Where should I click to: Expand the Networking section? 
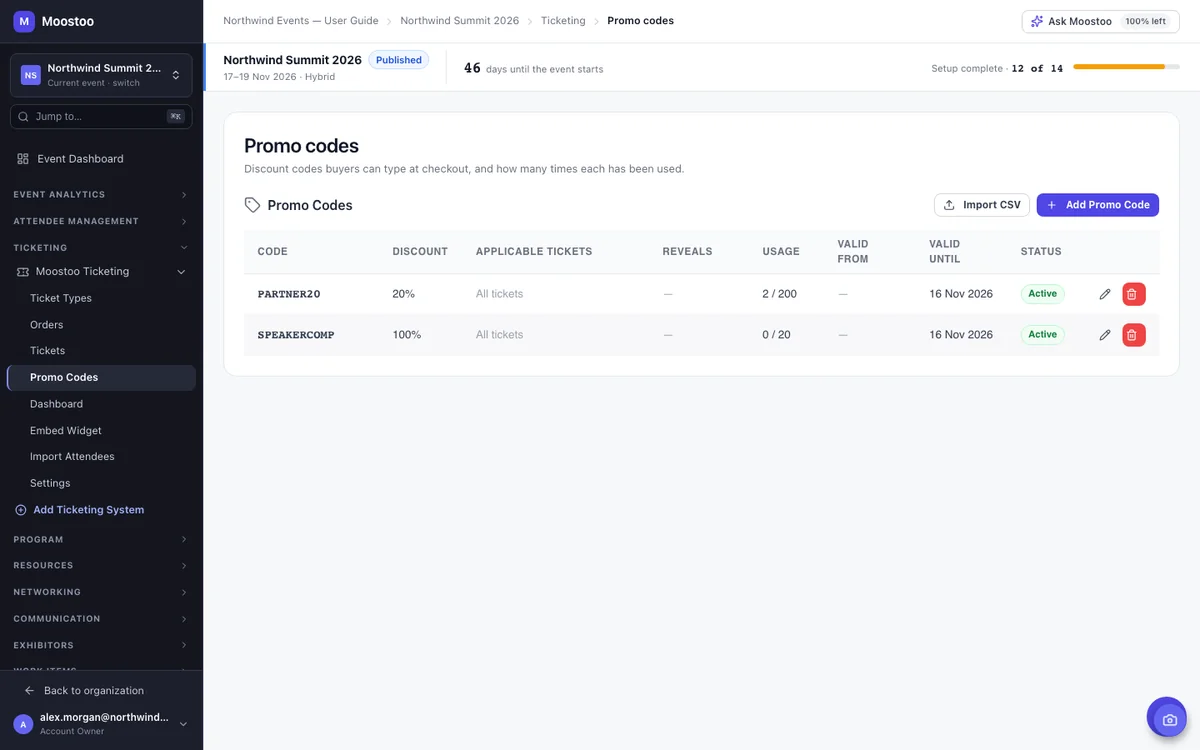tap(101, 592)
